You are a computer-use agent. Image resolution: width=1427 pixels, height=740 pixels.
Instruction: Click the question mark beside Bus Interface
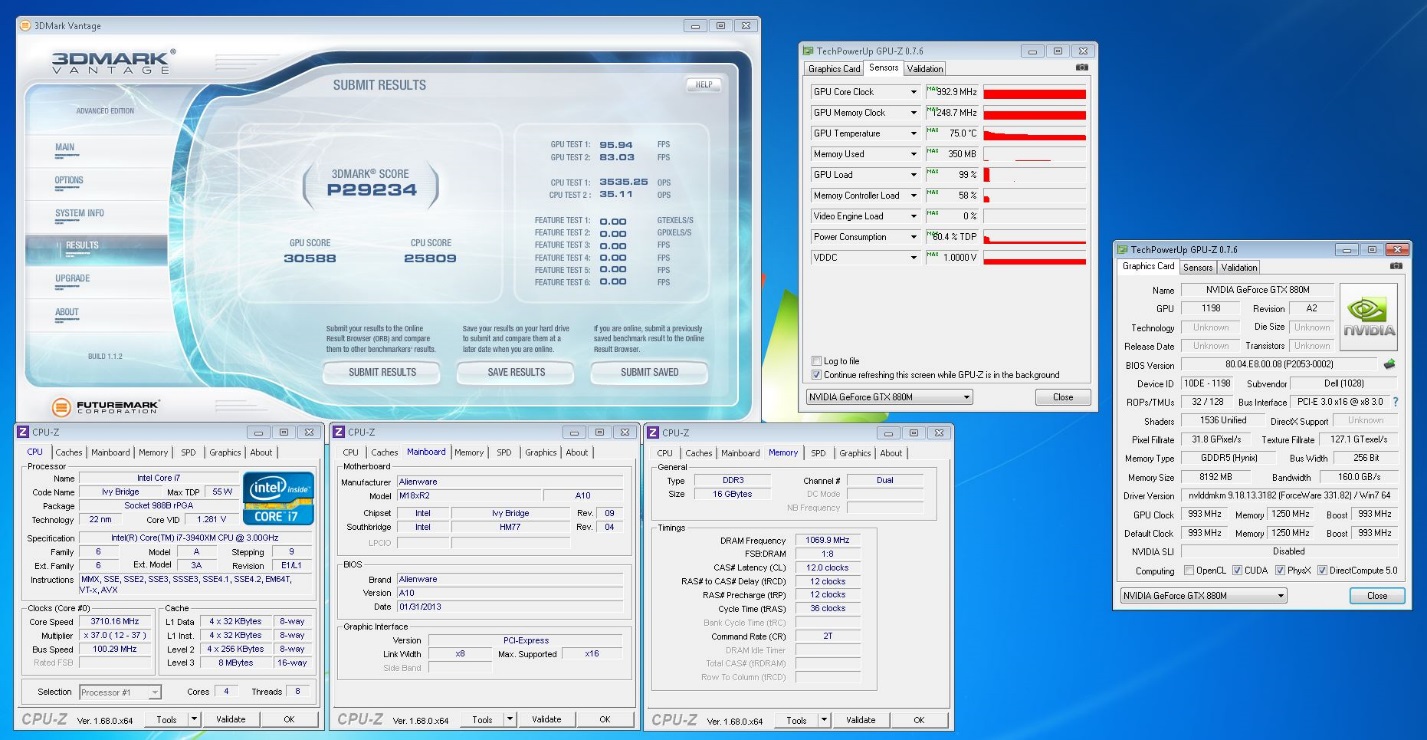click(1395, 402)
